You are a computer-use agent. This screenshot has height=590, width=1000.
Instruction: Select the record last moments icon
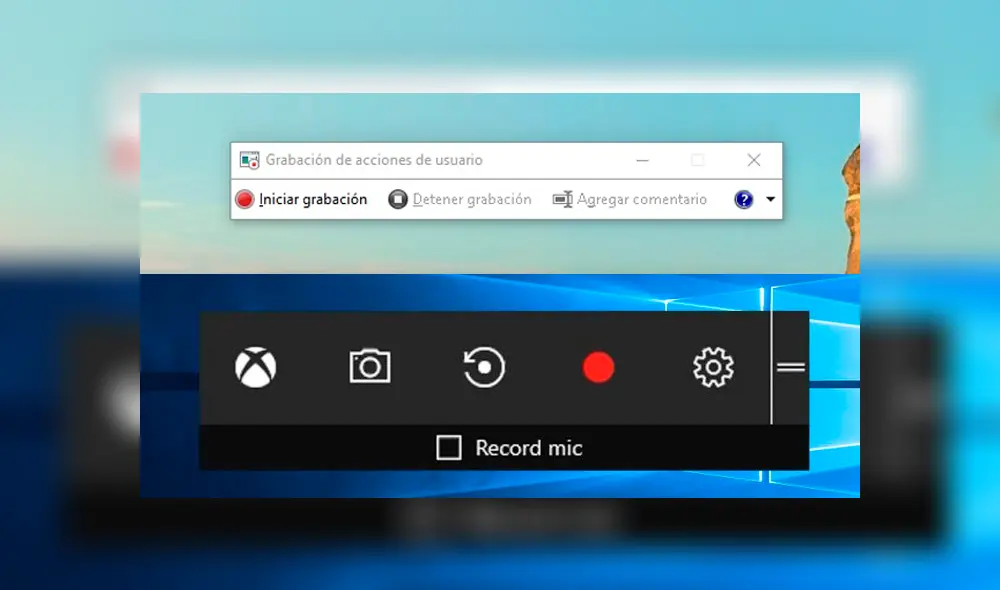click(484, 367)
